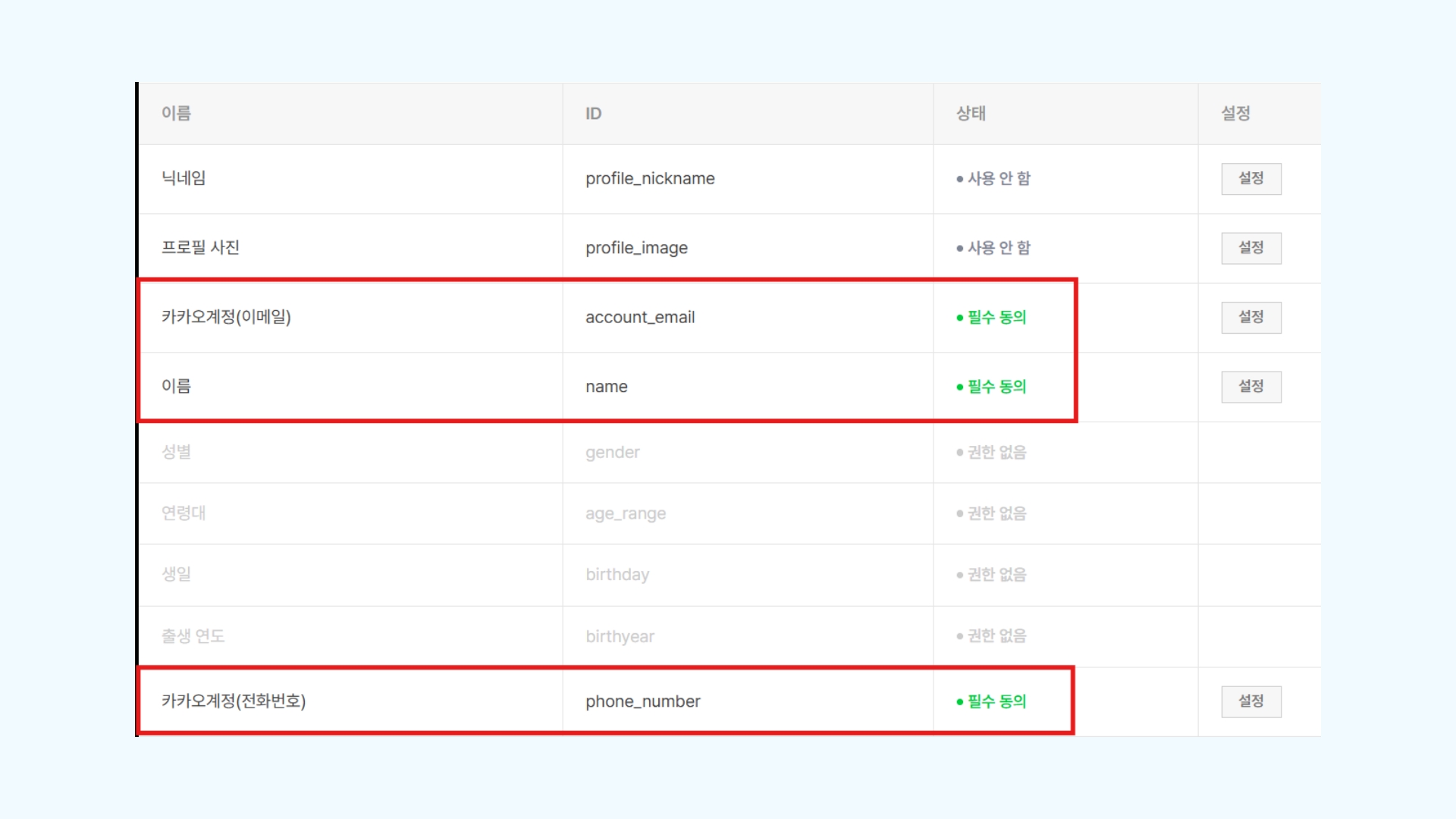Viewport: 1456px width, 819px height.
Task: Click 설정 button for profile_nickname row
Action: pos(1250,179)
